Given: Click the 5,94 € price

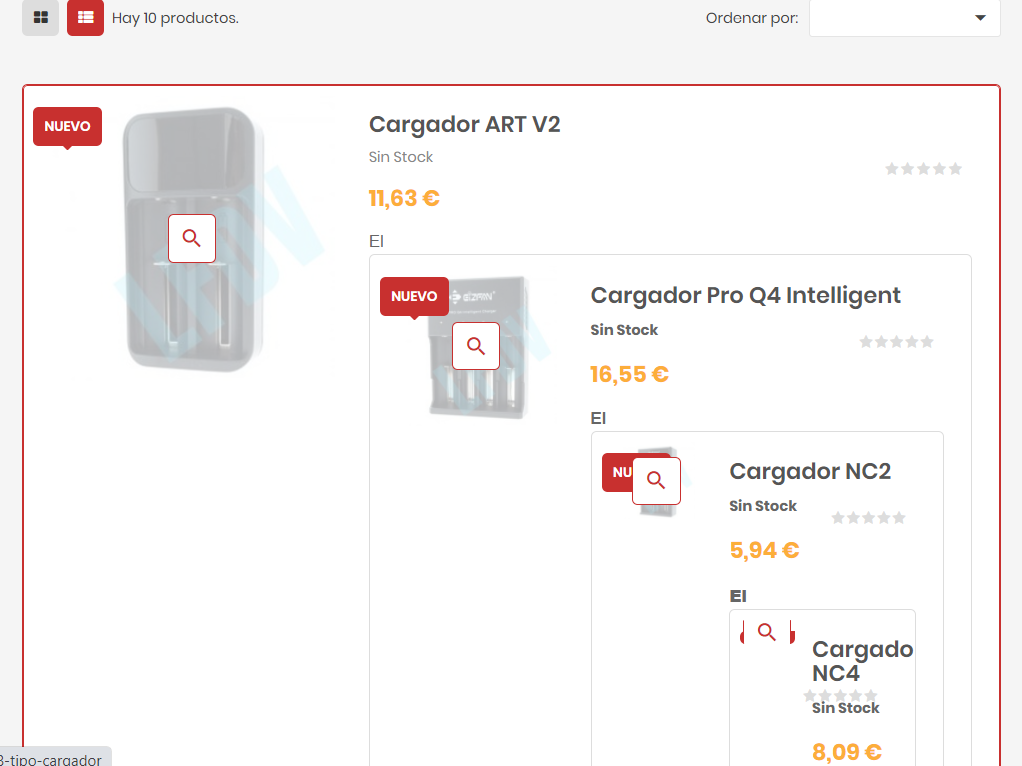Looking at the screenshot, I should (x=765, y=550).
